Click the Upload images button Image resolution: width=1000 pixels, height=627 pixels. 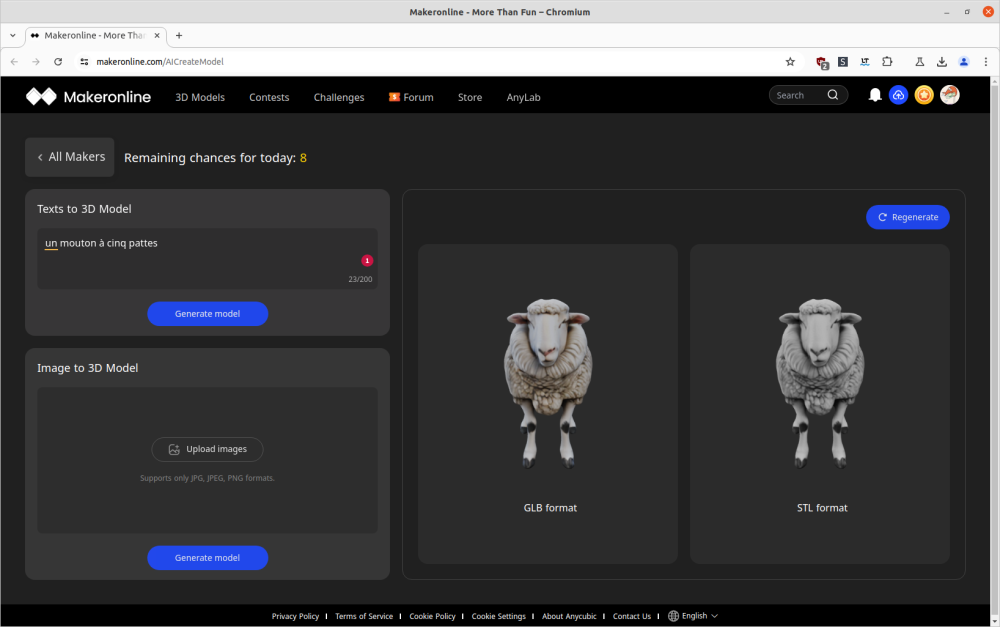[x=207, y=449]
